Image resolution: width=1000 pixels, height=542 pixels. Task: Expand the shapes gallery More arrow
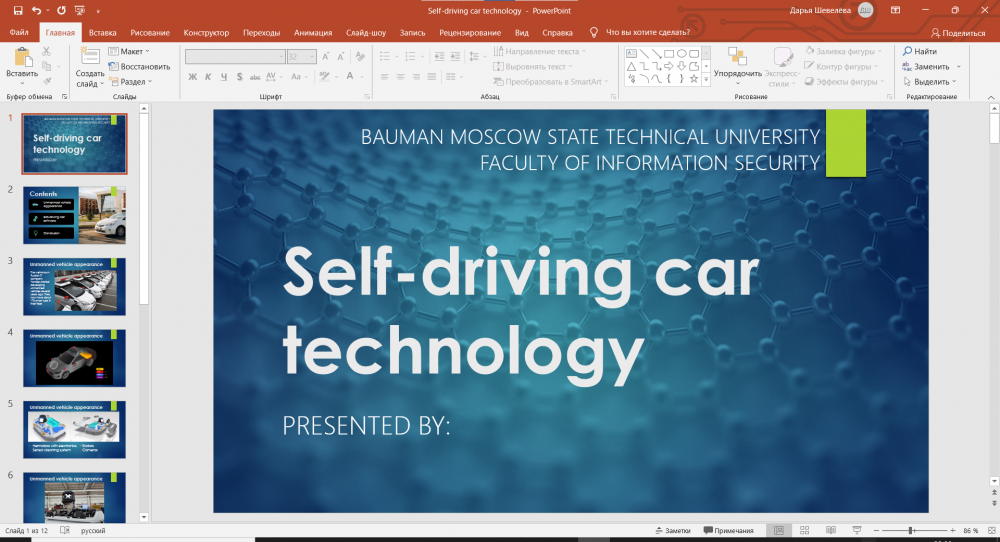(706, 79)
